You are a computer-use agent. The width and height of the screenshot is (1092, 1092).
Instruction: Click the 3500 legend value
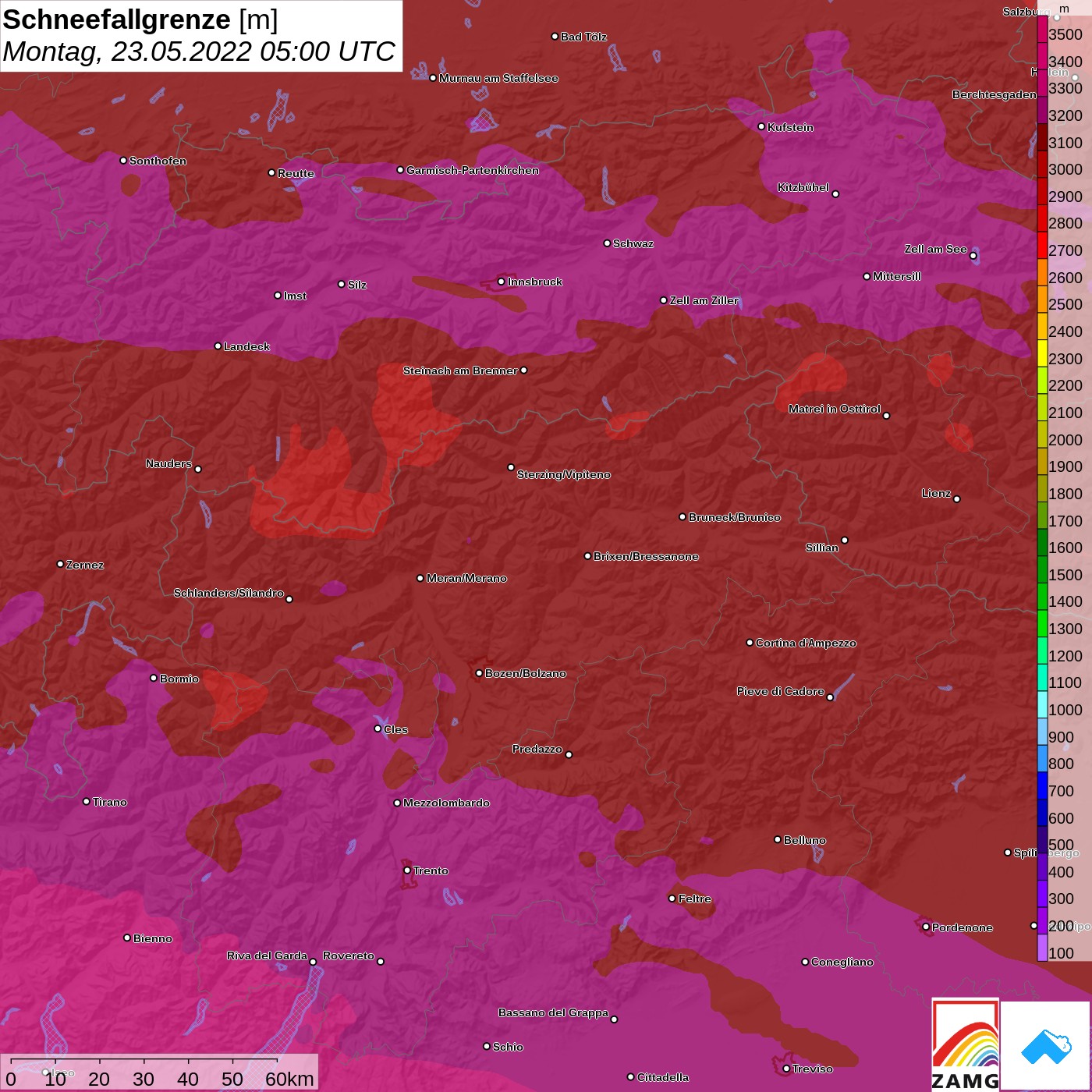click(1065, 34)
